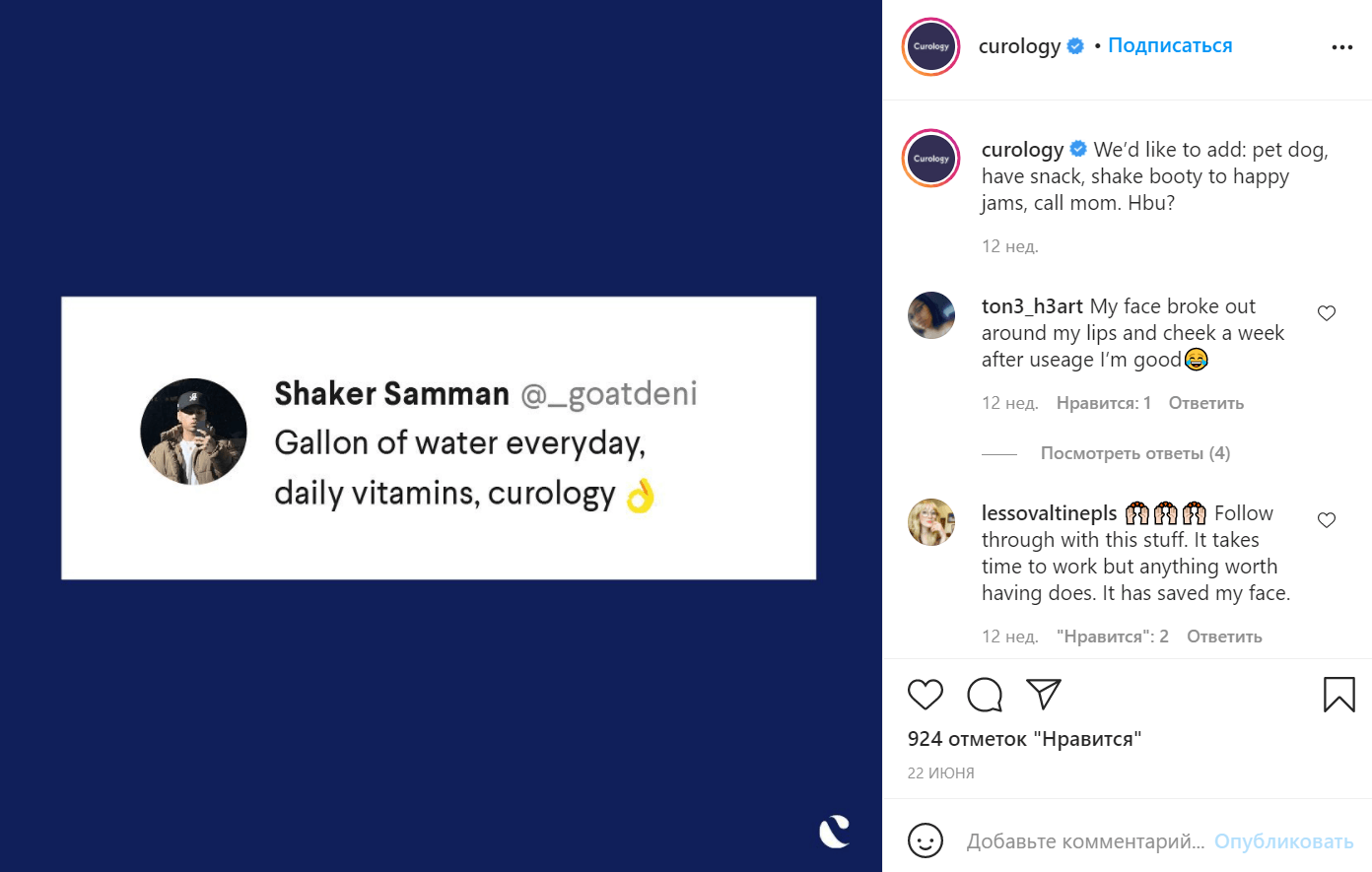This screenshot has width=1372, height=872.
Task: Like lessovaltinepls's comment
Action: click(x=1327, y=520)
